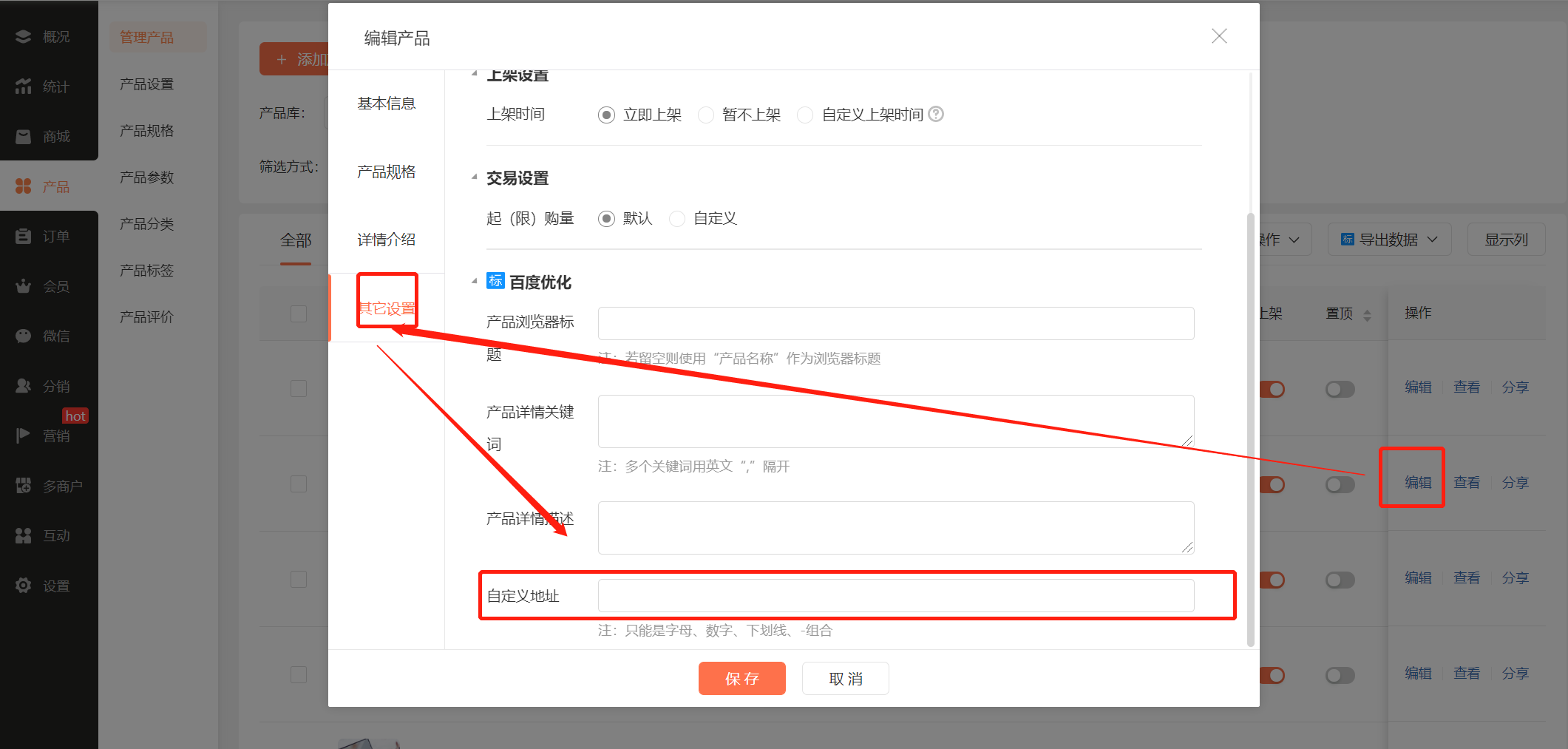Collapse the 上架设置 section

[x=475, y=74]
